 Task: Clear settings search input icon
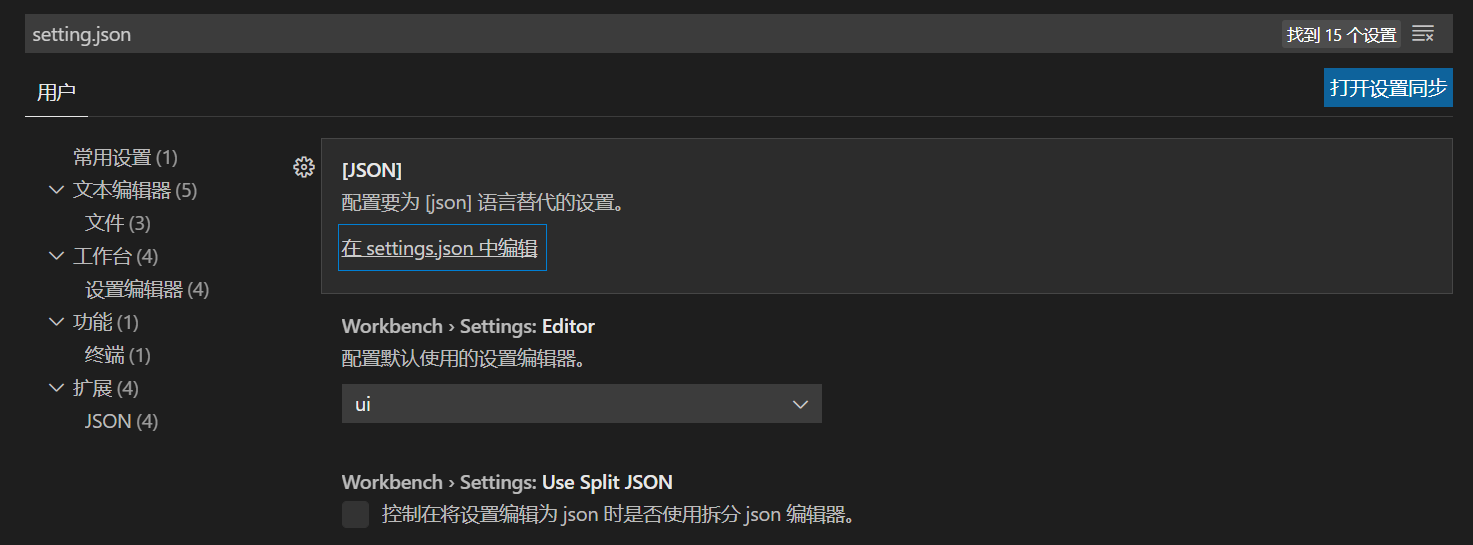point(1423,34)
